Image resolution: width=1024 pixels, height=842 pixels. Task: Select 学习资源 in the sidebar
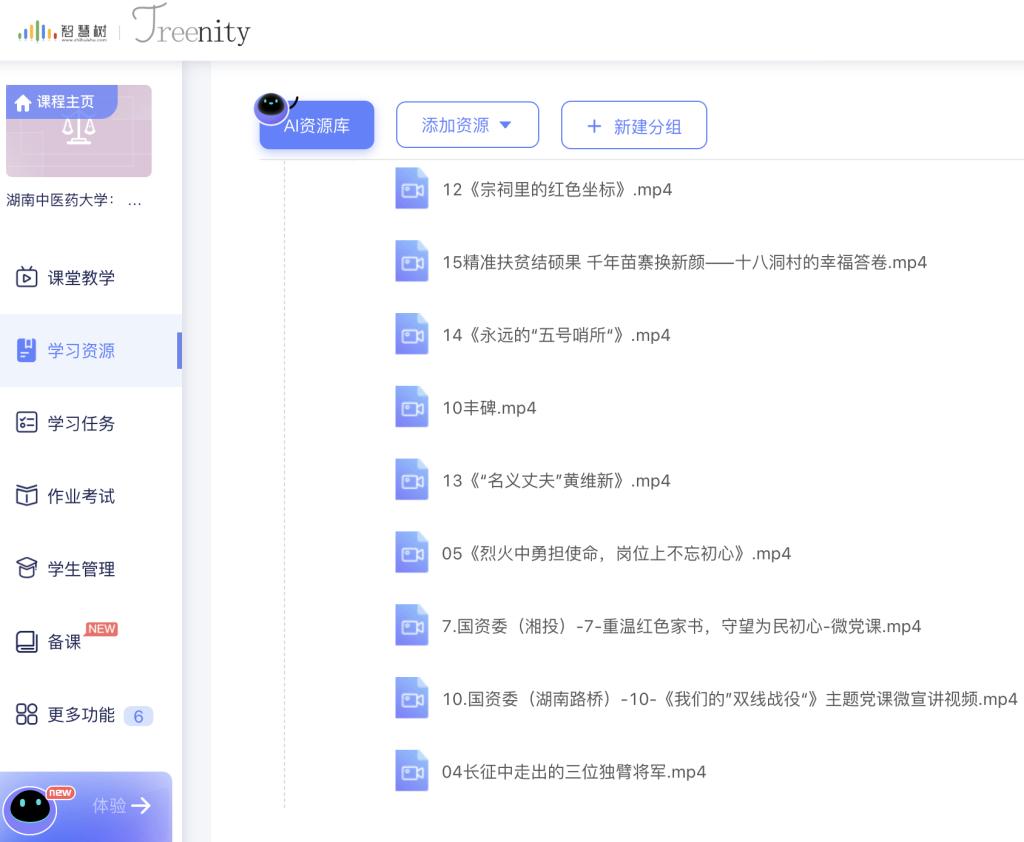pos(80,351)
